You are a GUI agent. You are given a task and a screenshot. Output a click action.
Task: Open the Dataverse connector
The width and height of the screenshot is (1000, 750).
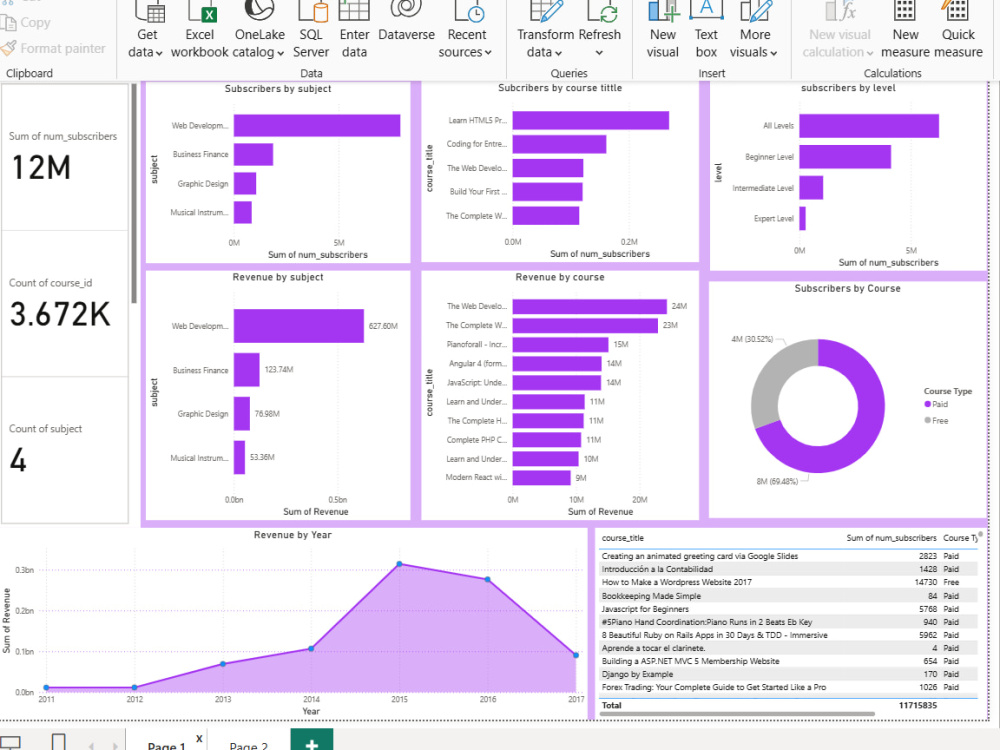(406, 22)
